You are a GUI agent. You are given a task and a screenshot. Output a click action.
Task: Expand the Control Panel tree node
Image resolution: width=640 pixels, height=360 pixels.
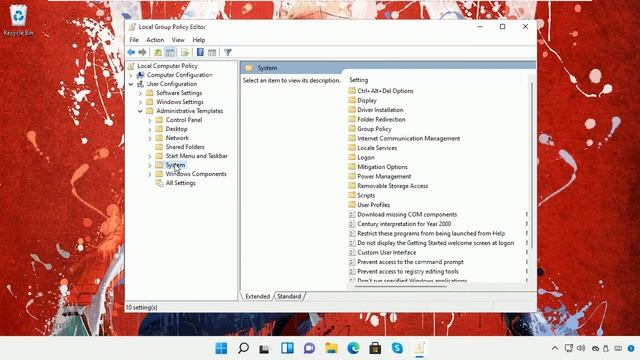point(150,120)
